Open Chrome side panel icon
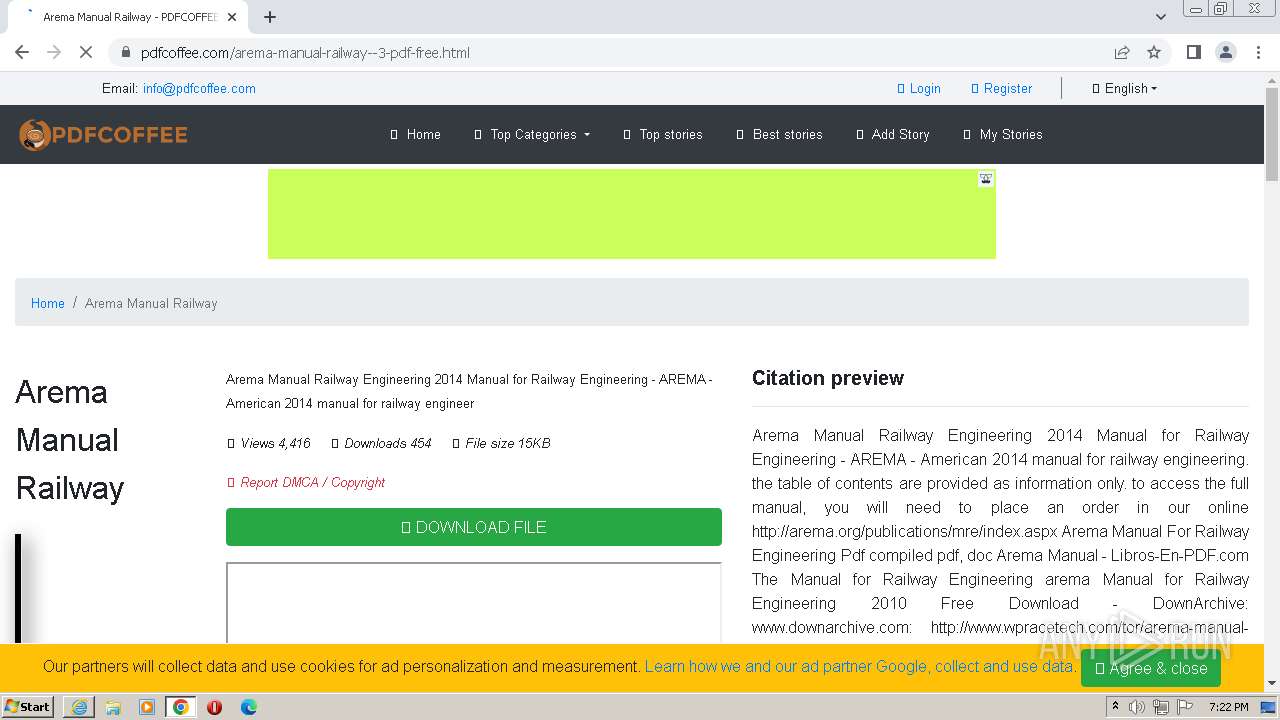Image resolution: width=1280 pixels, height=720 pixels. point(1193,52)
